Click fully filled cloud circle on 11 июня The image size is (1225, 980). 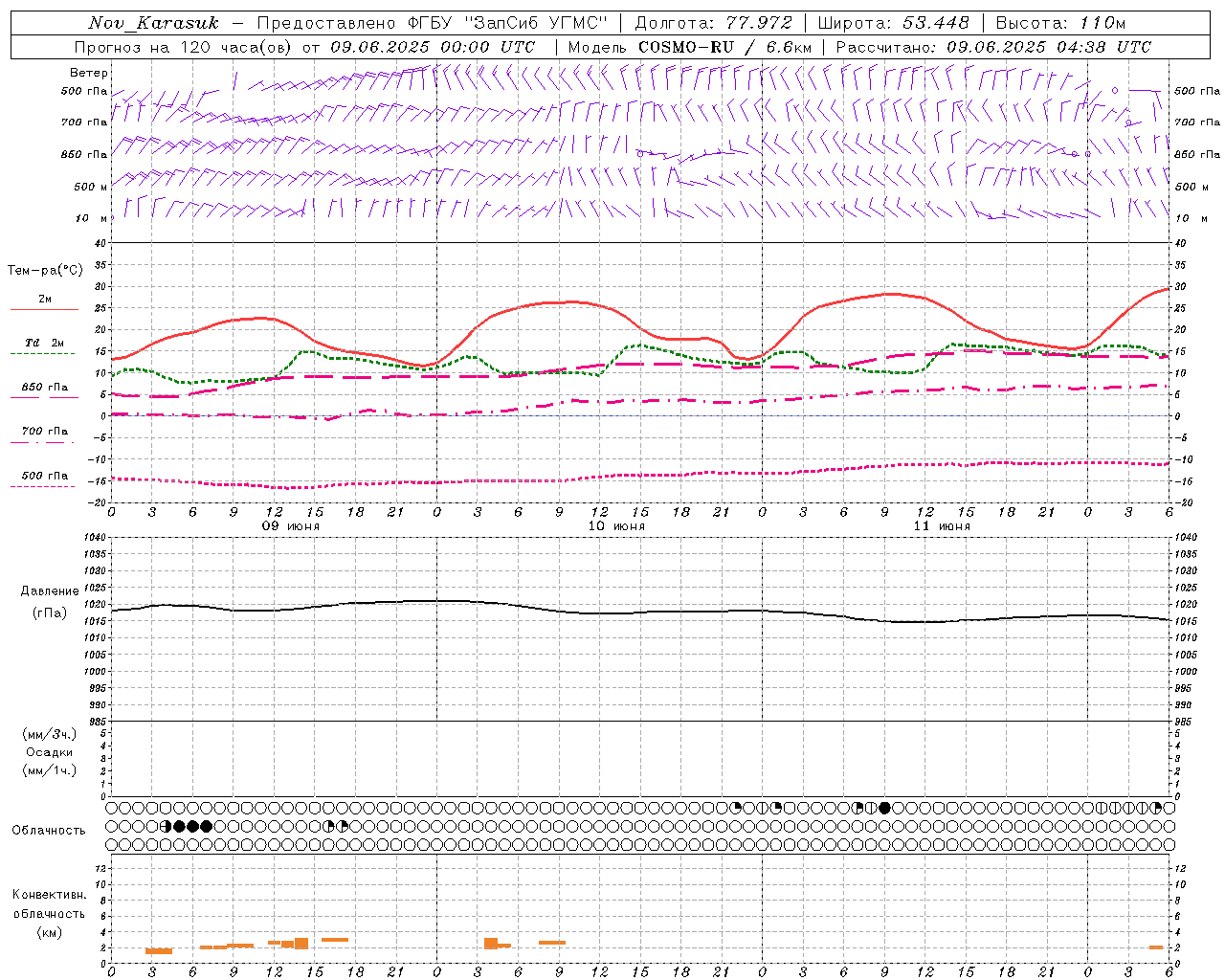click(x=884, y=808)
